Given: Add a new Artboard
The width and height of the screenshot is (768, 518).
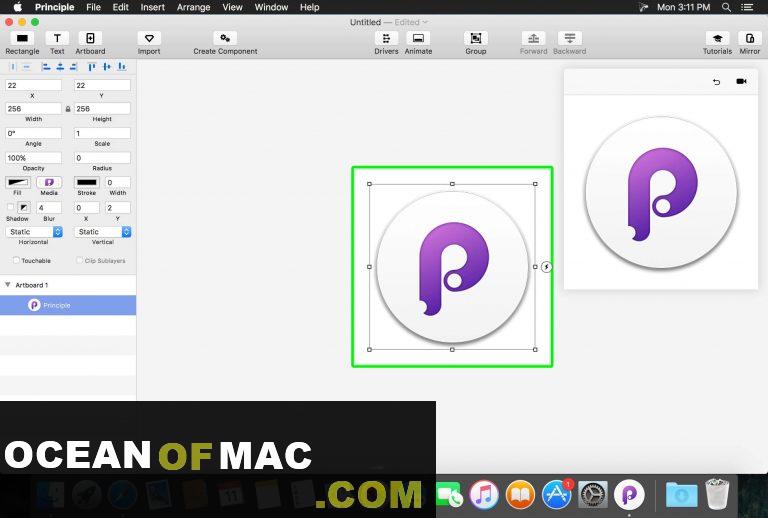Looking at the screenshot, I should pos(90,39).
